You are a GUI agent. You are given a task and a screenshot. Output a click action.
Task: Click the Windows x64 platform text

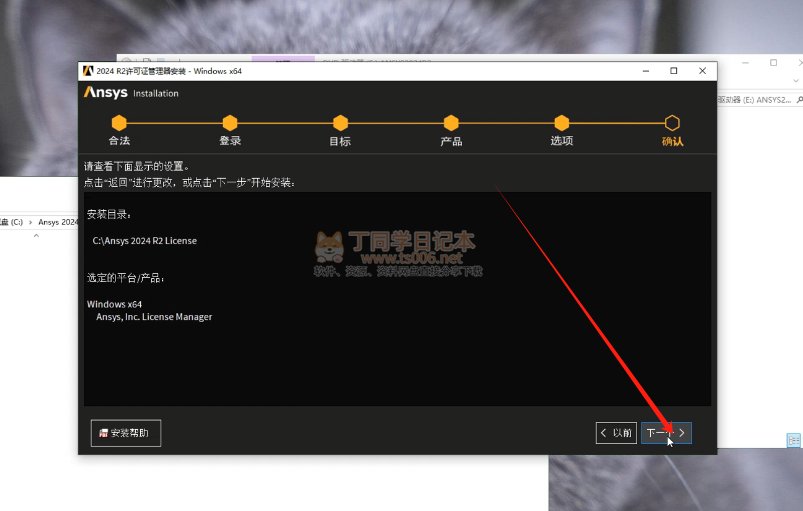point(114,304)
